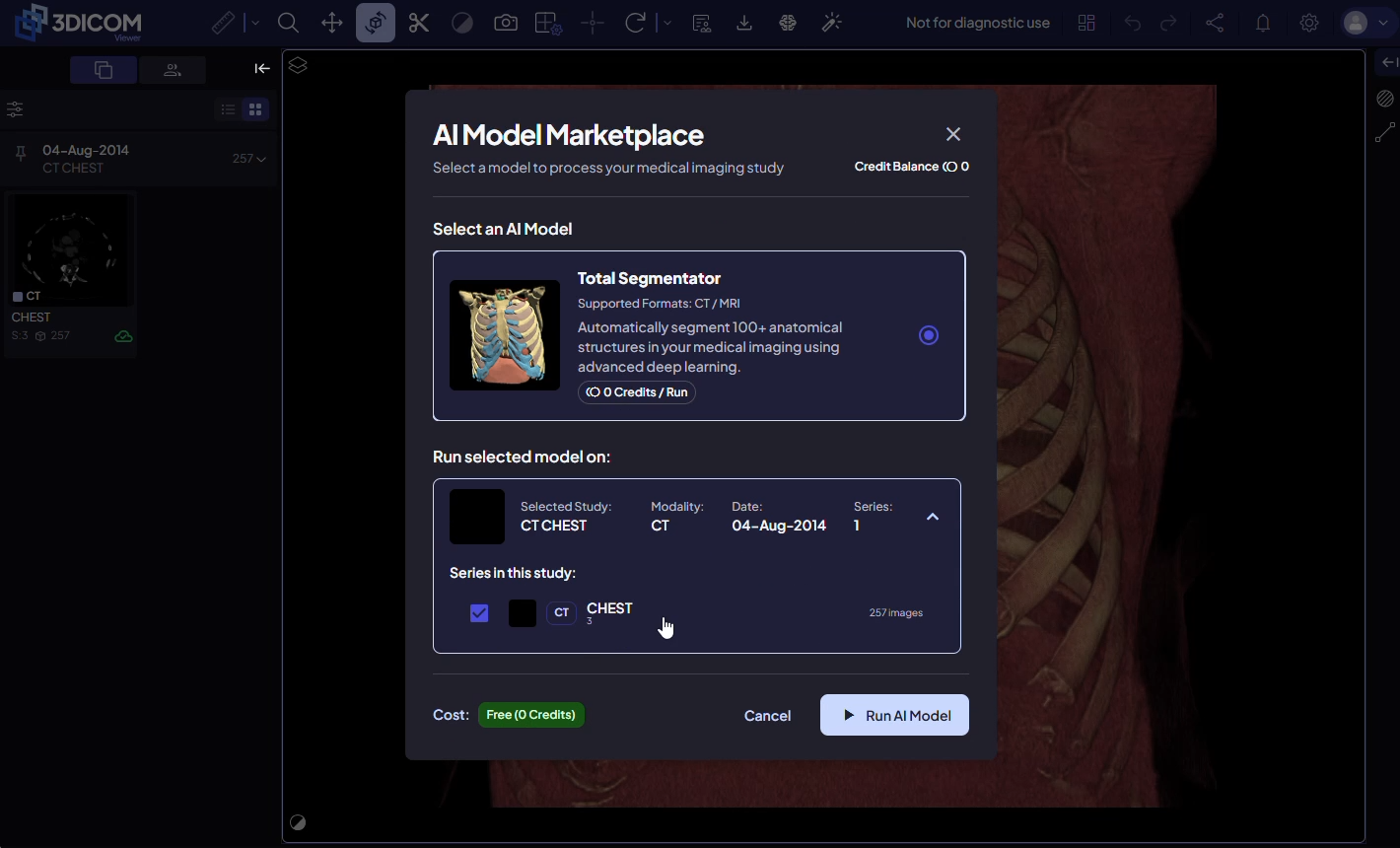The height and width of the screenshot is (848, 1400).
Task: Click the green cloud sync icon
Action: (x=123, y=336)
